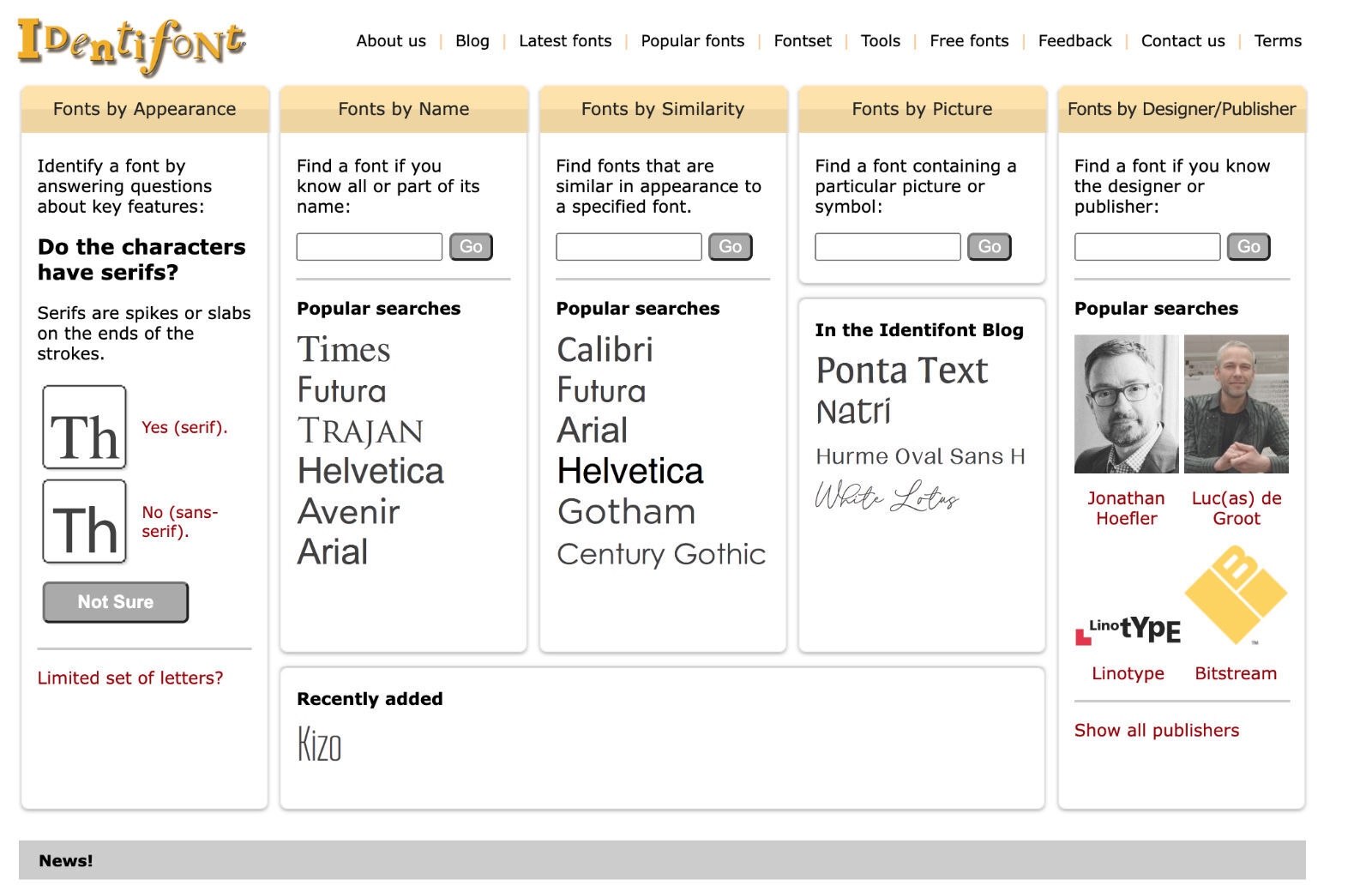Click the Trajan popular search sample
Screen dimensions: 1372x892
360,431
